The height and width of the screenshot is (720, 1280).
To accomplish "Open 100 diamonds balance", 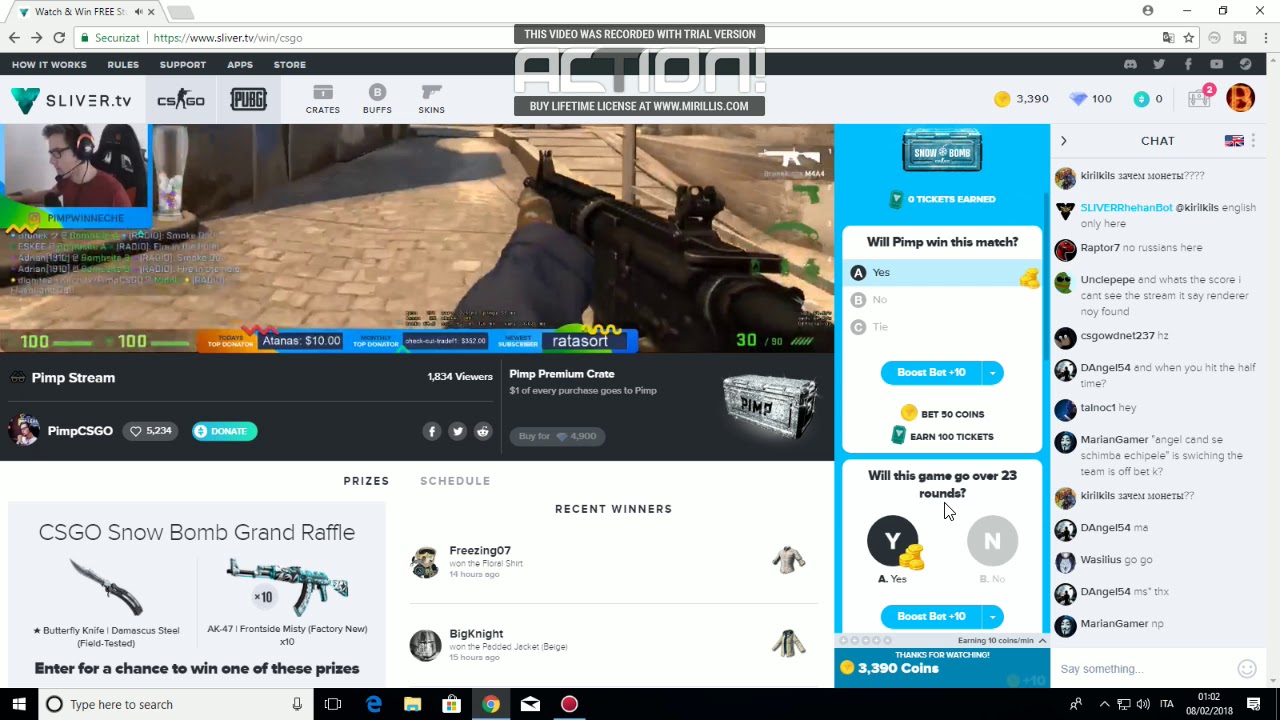I will coord(1090,98).
